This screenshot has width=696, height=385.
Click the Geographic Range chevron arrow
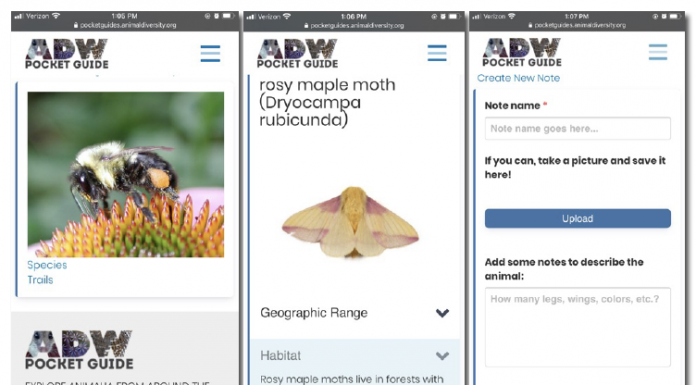(442, 313)
